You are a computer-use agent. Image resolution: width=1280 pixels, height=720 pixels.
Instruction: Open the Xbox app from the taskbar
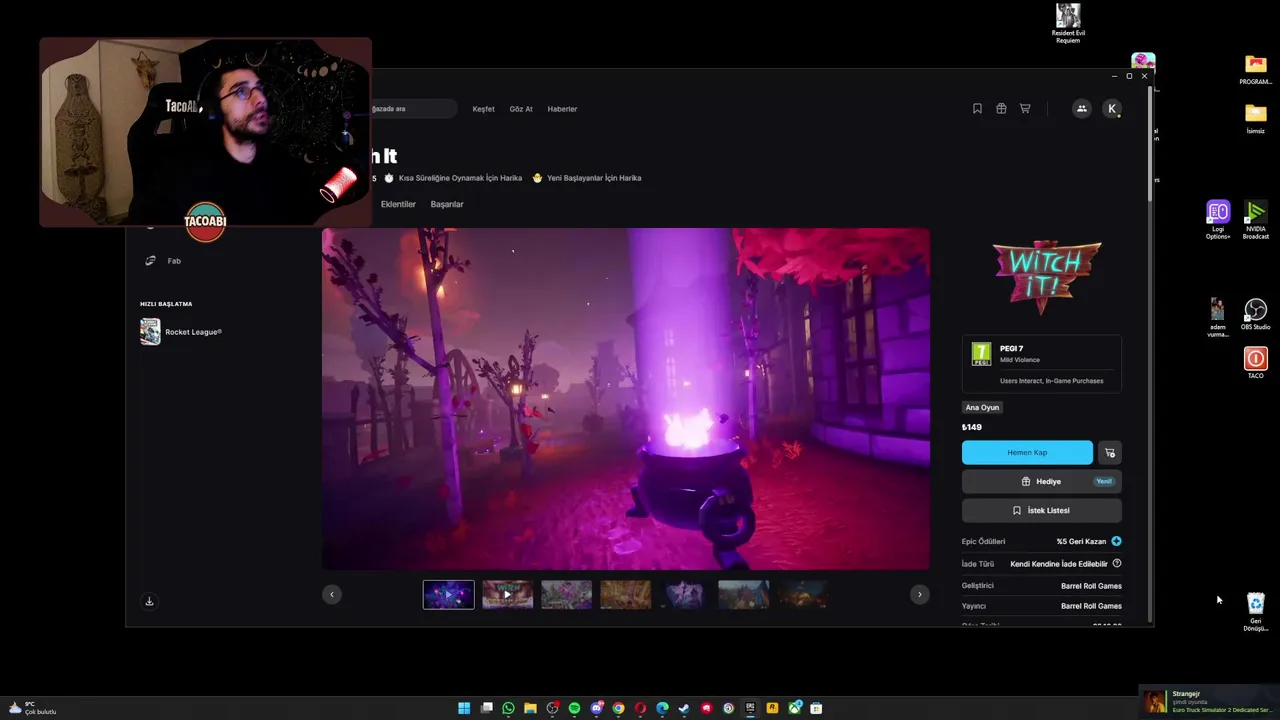click(x=794, y=708)
